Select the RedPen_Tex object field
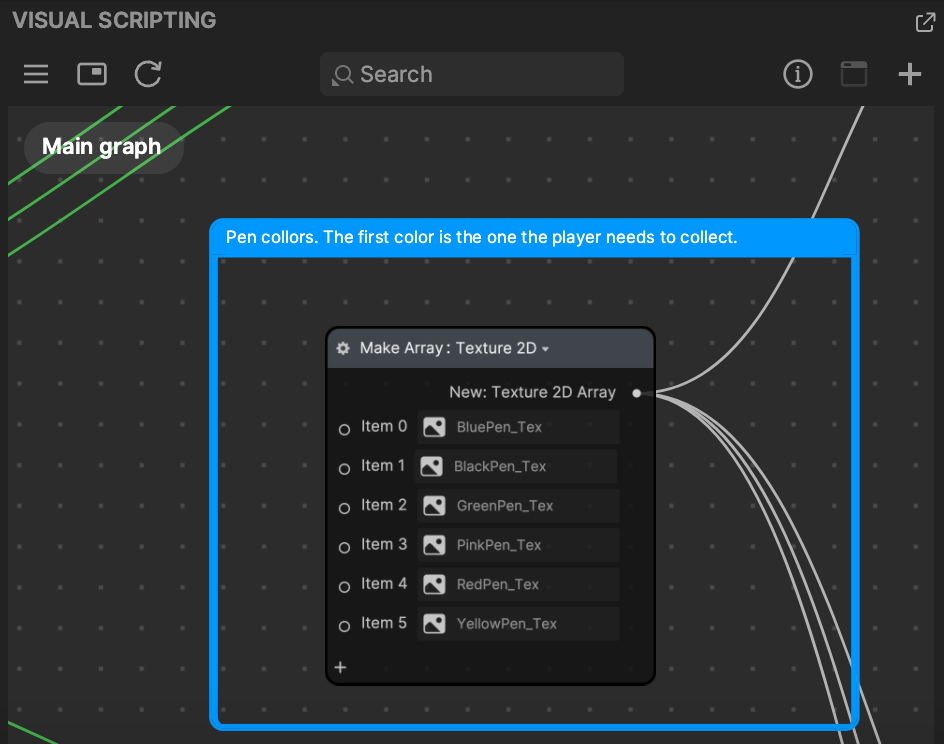944x744 pixels. pos(518,584)
